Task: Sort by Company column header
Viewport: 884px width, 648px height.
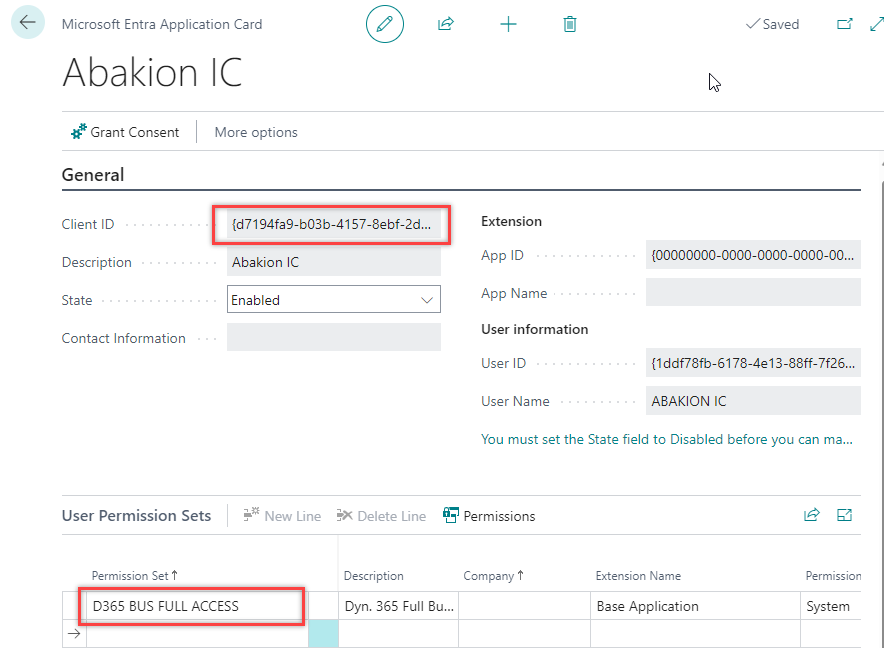Action: pos(493,576)
